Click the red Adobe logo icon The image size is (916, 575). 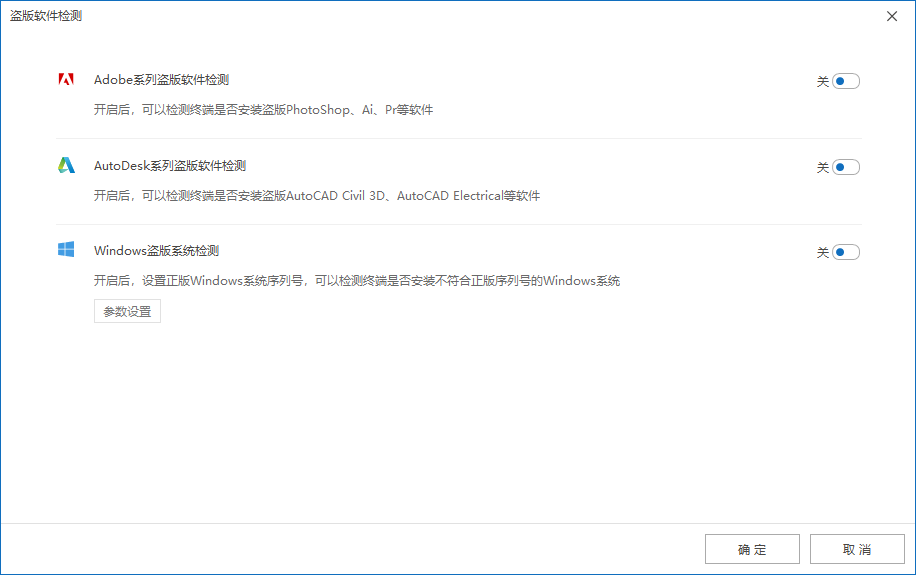point(66,79)
